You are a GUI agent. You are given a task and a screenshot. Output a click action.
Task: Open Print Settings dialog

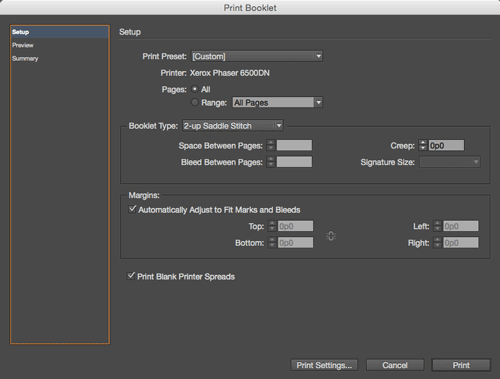[x=324, y=365]
